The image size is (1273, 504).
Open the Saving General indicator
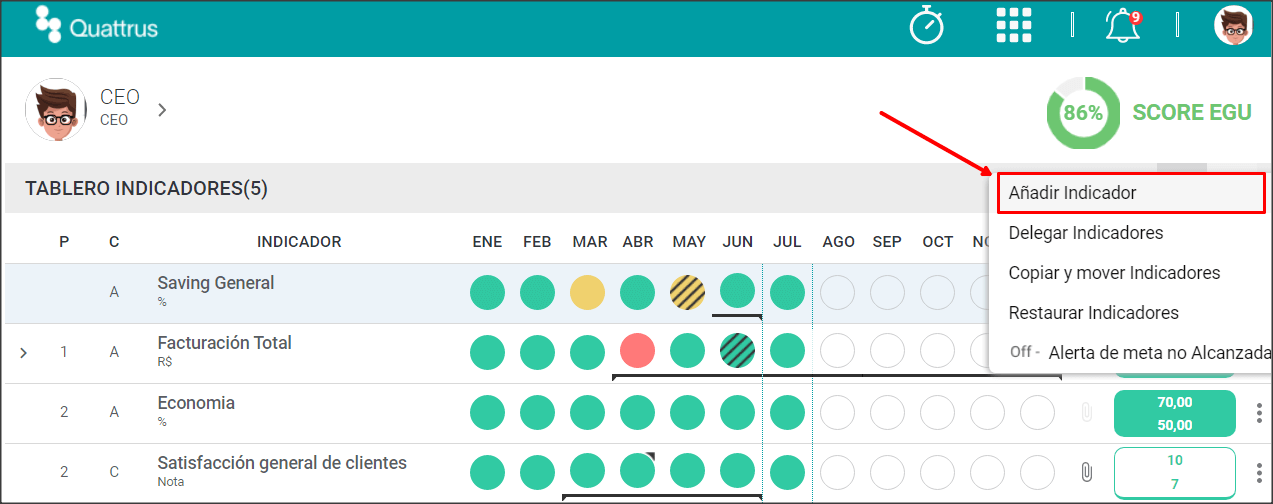point(216,283)
